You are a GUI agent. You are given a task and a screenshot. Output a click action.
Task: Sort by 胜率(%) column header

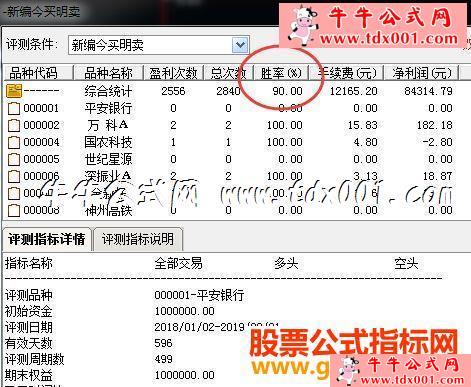pos(281,73)
